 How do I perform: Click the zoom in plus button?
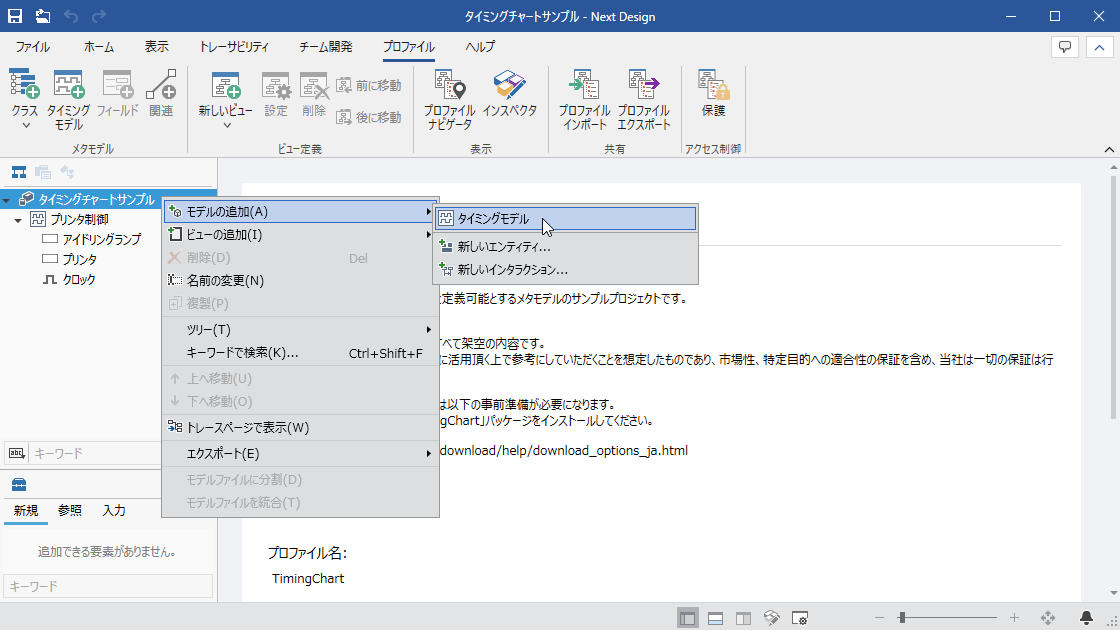coord(1014,618)
